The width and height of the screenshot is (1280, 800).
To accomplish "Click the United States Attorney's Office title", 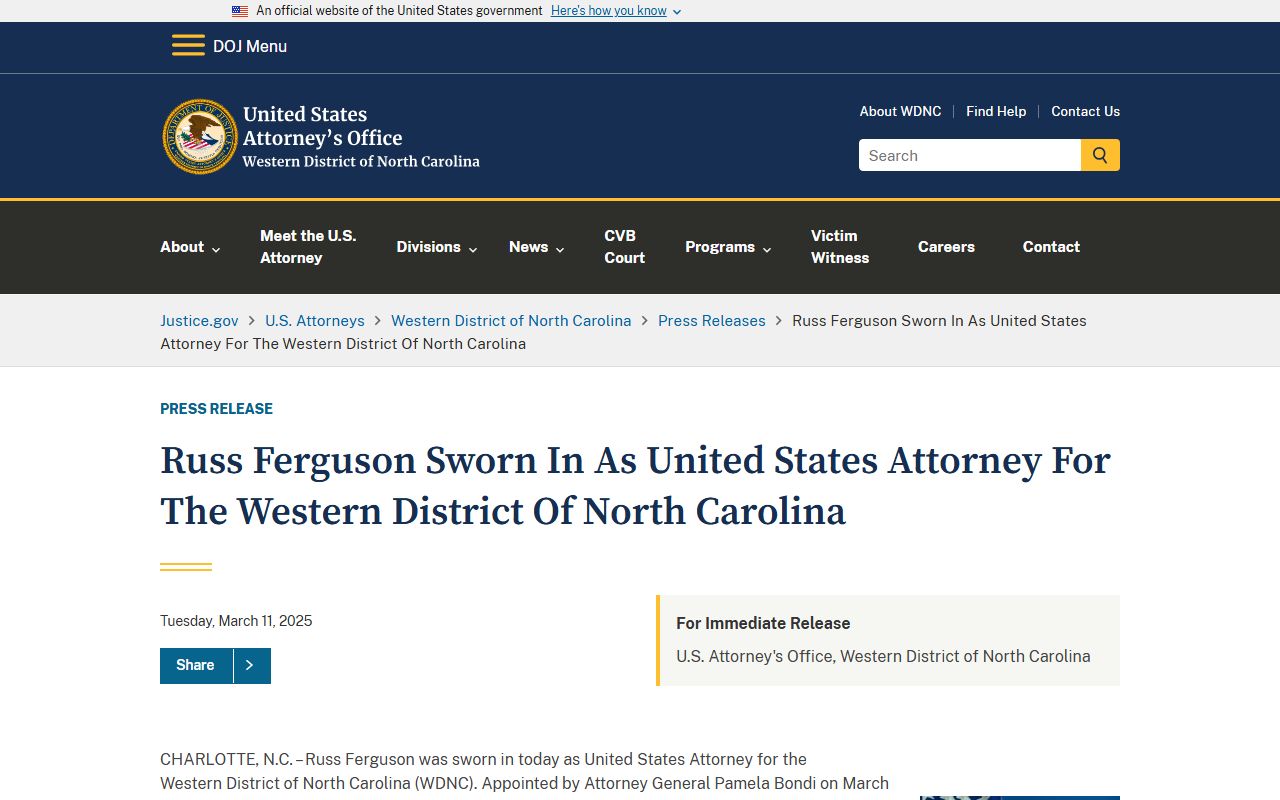I will pos(322,126).
